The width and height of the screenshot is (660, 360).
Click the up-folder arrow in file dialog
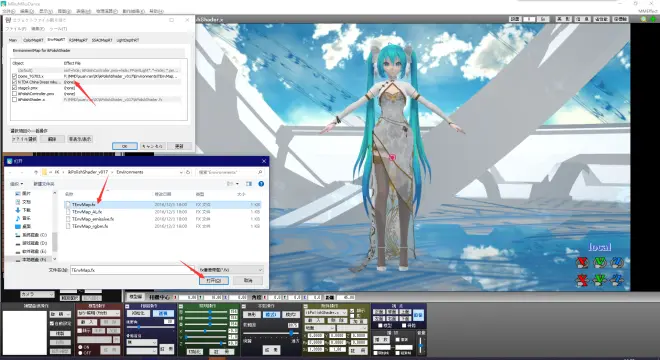coord(36,172)
